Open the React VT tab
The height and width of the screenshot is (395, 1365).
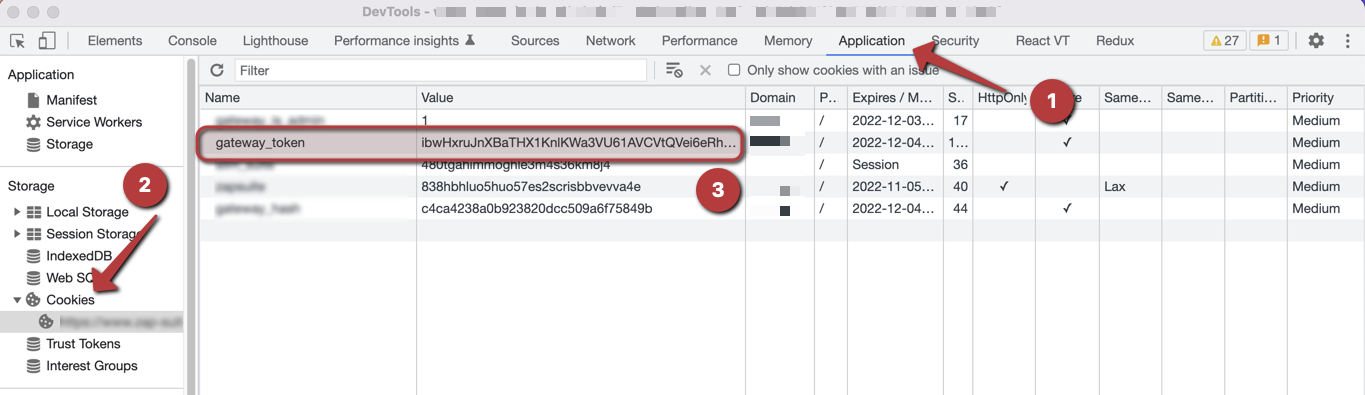point(1042,41)
